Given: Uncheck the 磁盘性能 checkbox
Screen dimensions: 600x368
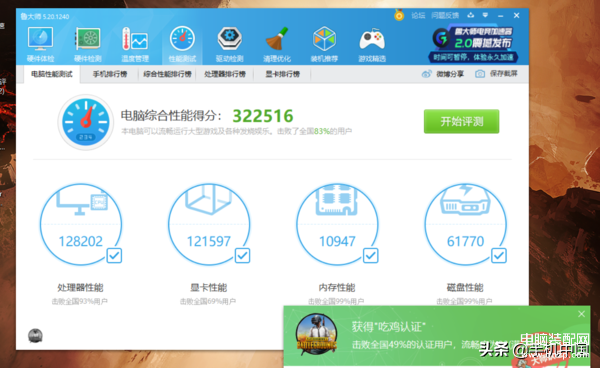Looking at the screenshot, I should [x=499, y=256].
